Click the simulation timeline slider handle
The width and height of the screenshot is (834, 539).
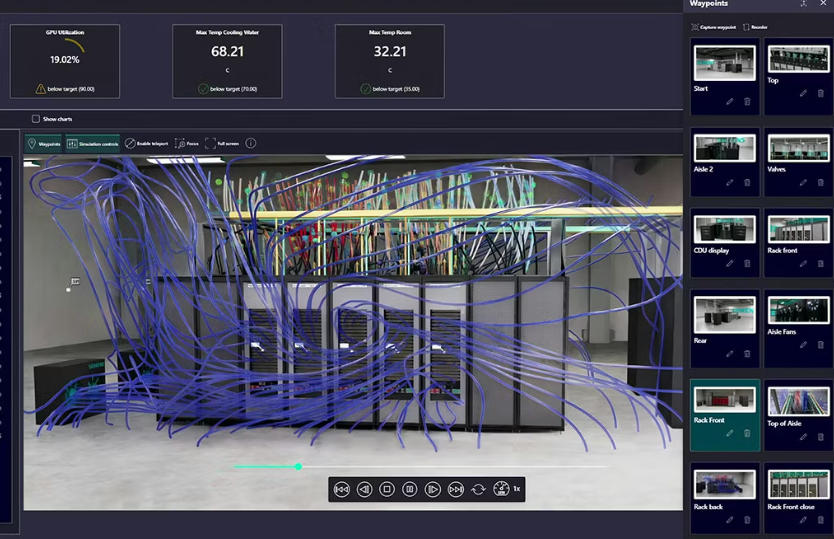(298, 466)
